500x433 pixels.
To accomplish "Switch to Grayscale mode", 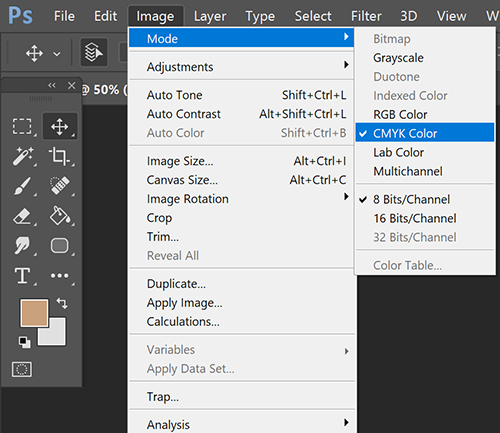I will (425, 58).
